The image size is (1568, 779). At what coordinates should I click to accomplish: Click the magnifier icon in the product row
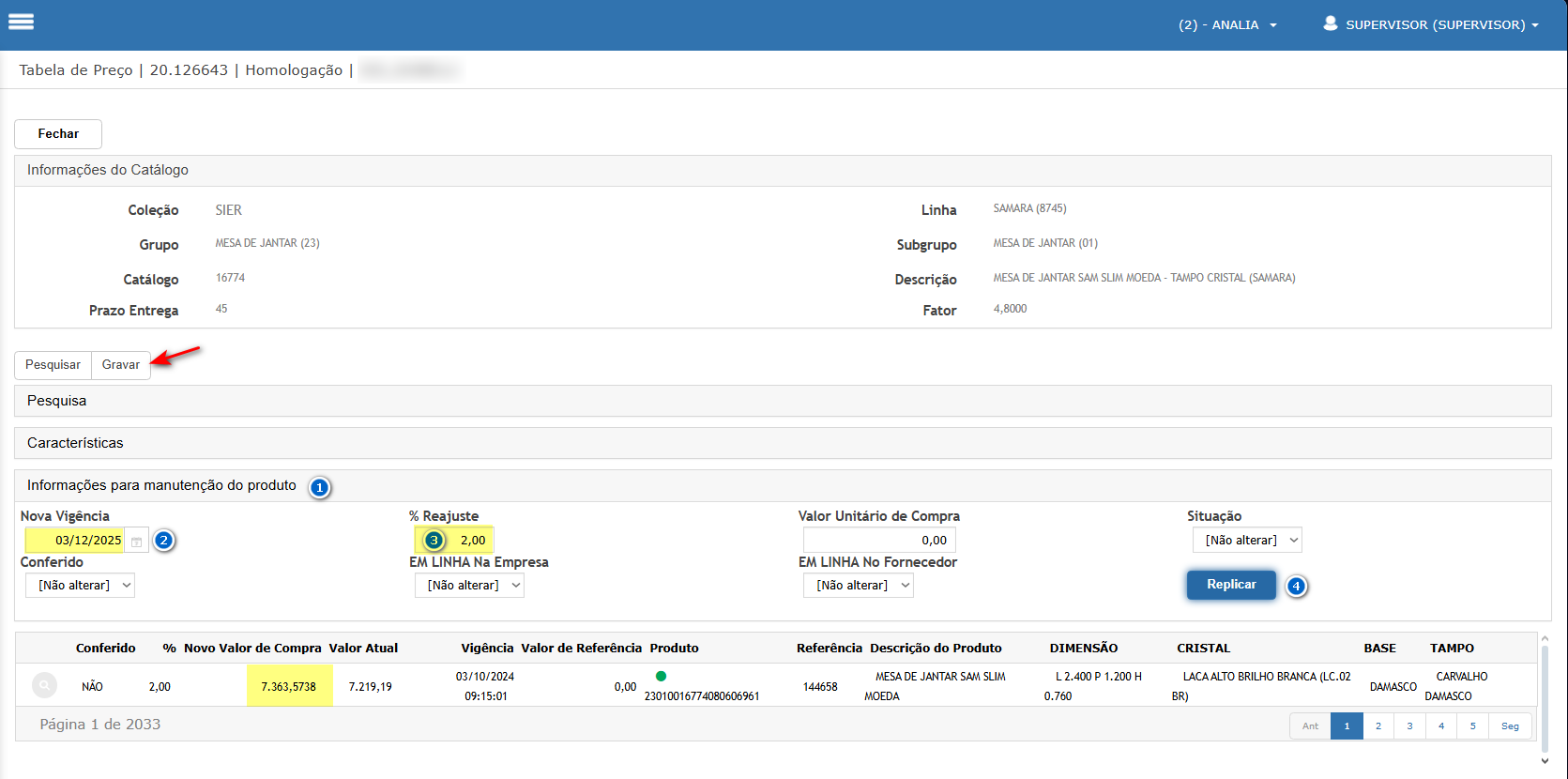tap(44, 686)
